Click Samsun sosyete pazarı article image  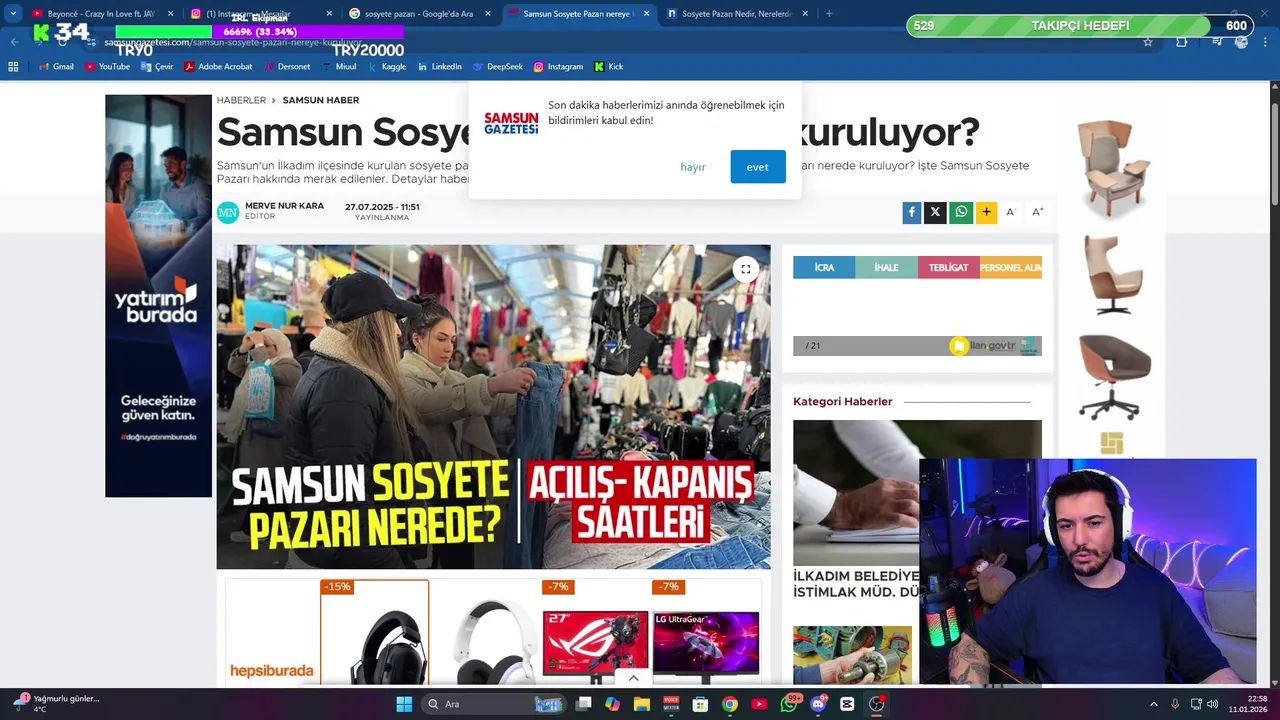[493, 407]
